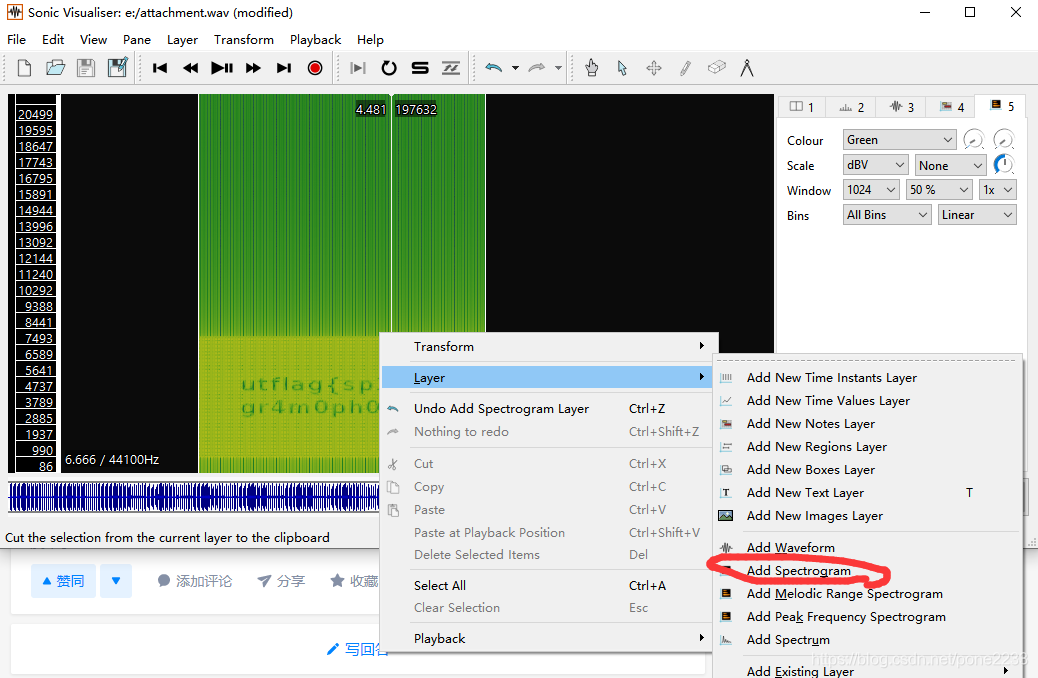
Task: Select the Draw pencil tool
Action: pos(685,68)
